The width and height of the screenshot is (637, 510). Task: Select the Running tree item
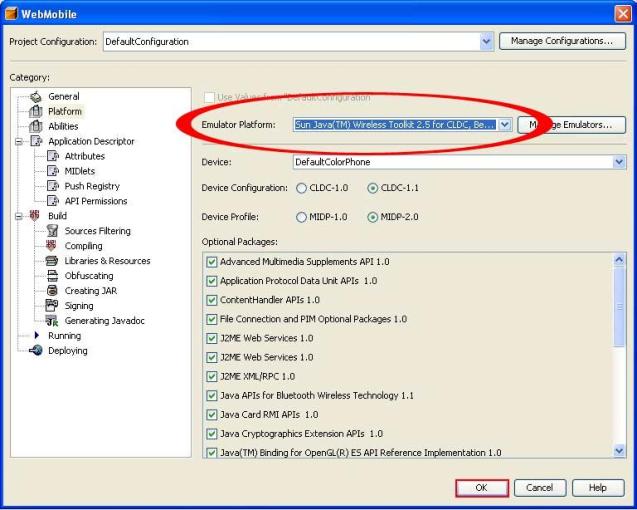click(x=64, y=336)
